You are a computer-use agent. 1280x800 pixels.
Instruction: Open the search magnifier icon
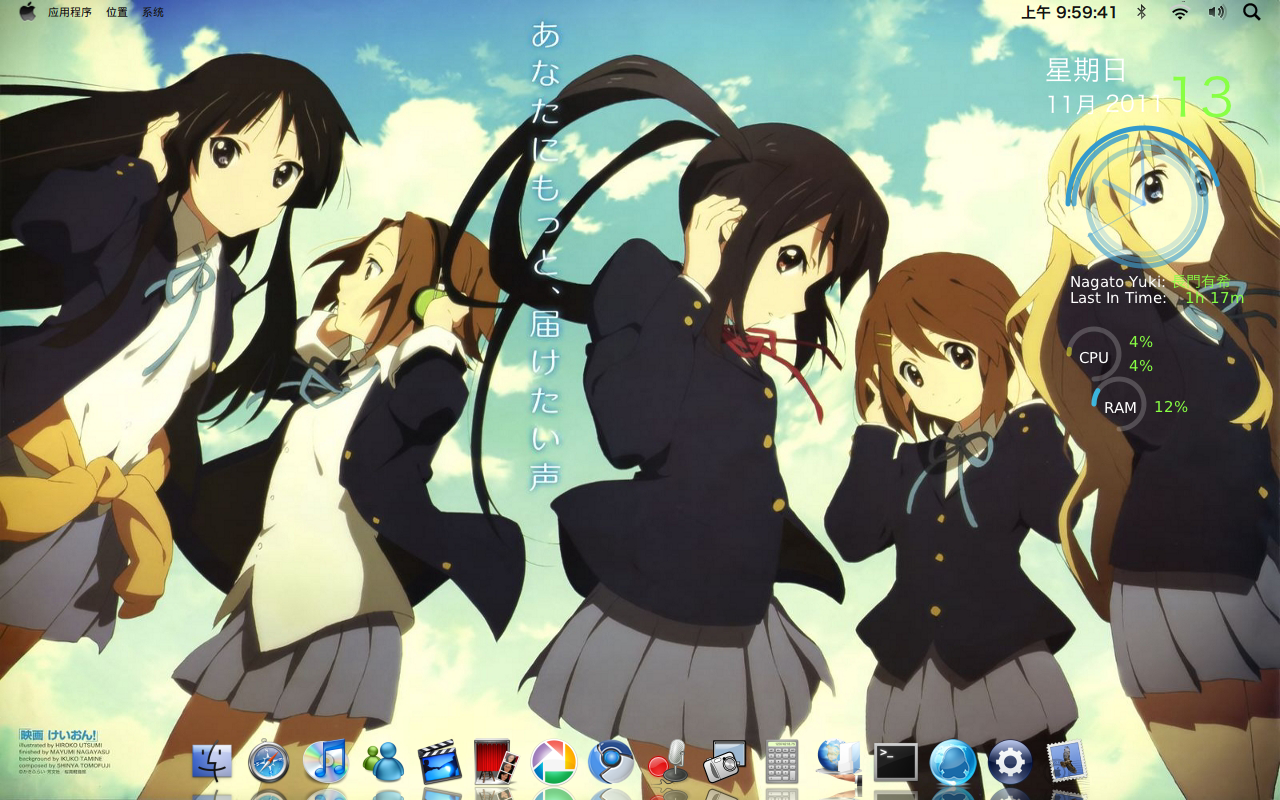(1251, 12)
